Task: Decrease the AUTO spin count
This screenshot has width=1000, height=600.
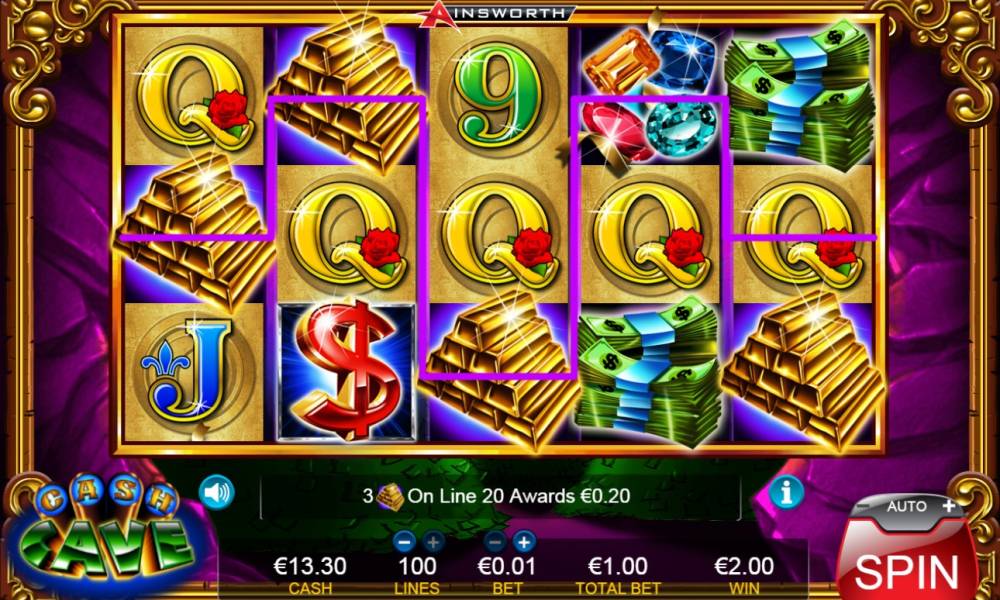Action: point(863,506)
